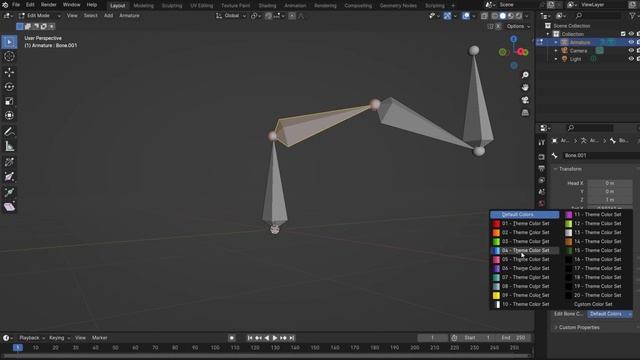Toggle the camera view icon
Image resolution: width=640 pixels, height=360 pixels.
click(x=525, y=100)
